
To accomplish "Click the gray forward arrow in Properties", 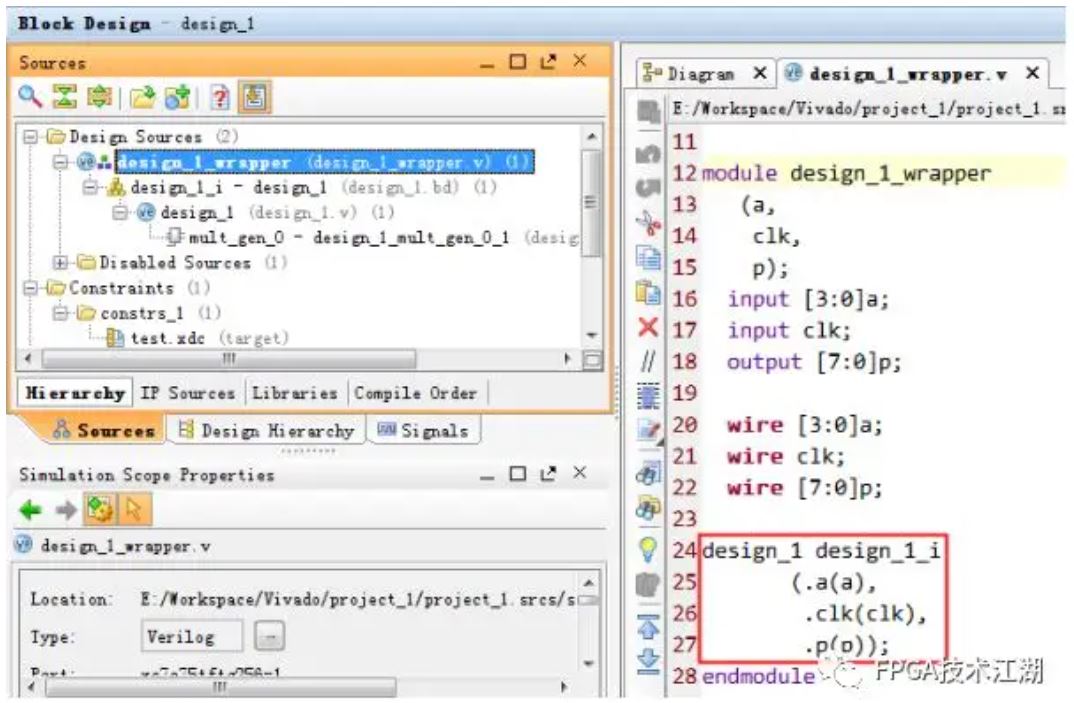I will pyautogui.click(x=66, y=510).
